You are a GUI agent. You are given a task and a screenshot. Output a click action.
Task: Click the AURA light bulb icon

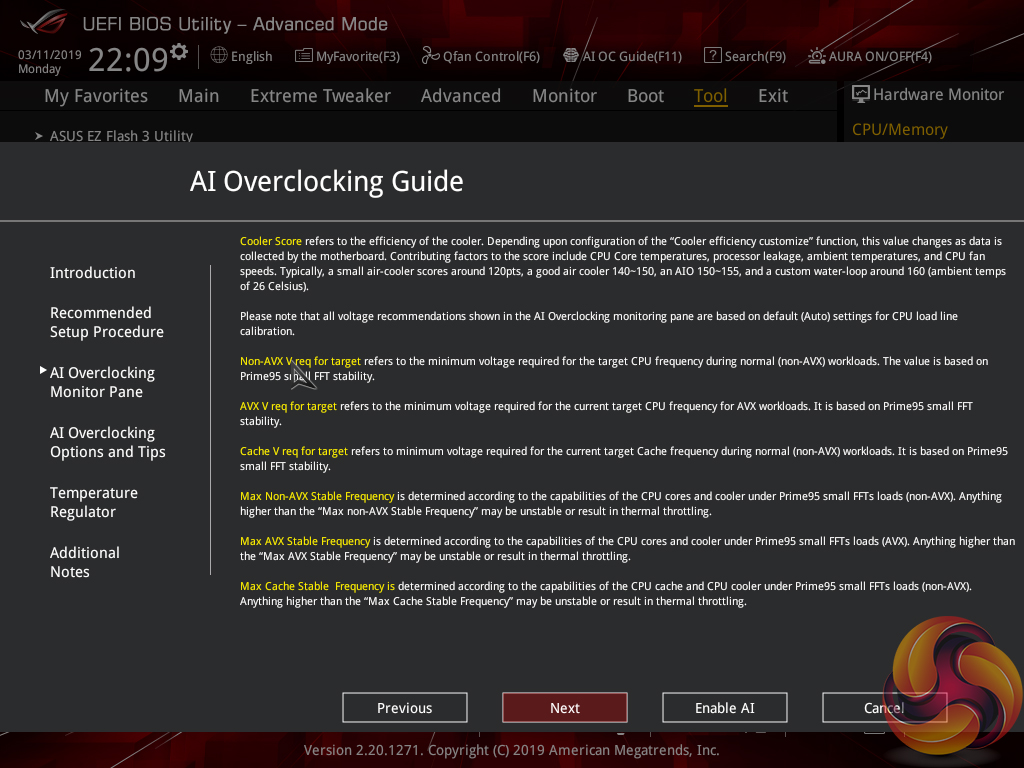(816, 56)
